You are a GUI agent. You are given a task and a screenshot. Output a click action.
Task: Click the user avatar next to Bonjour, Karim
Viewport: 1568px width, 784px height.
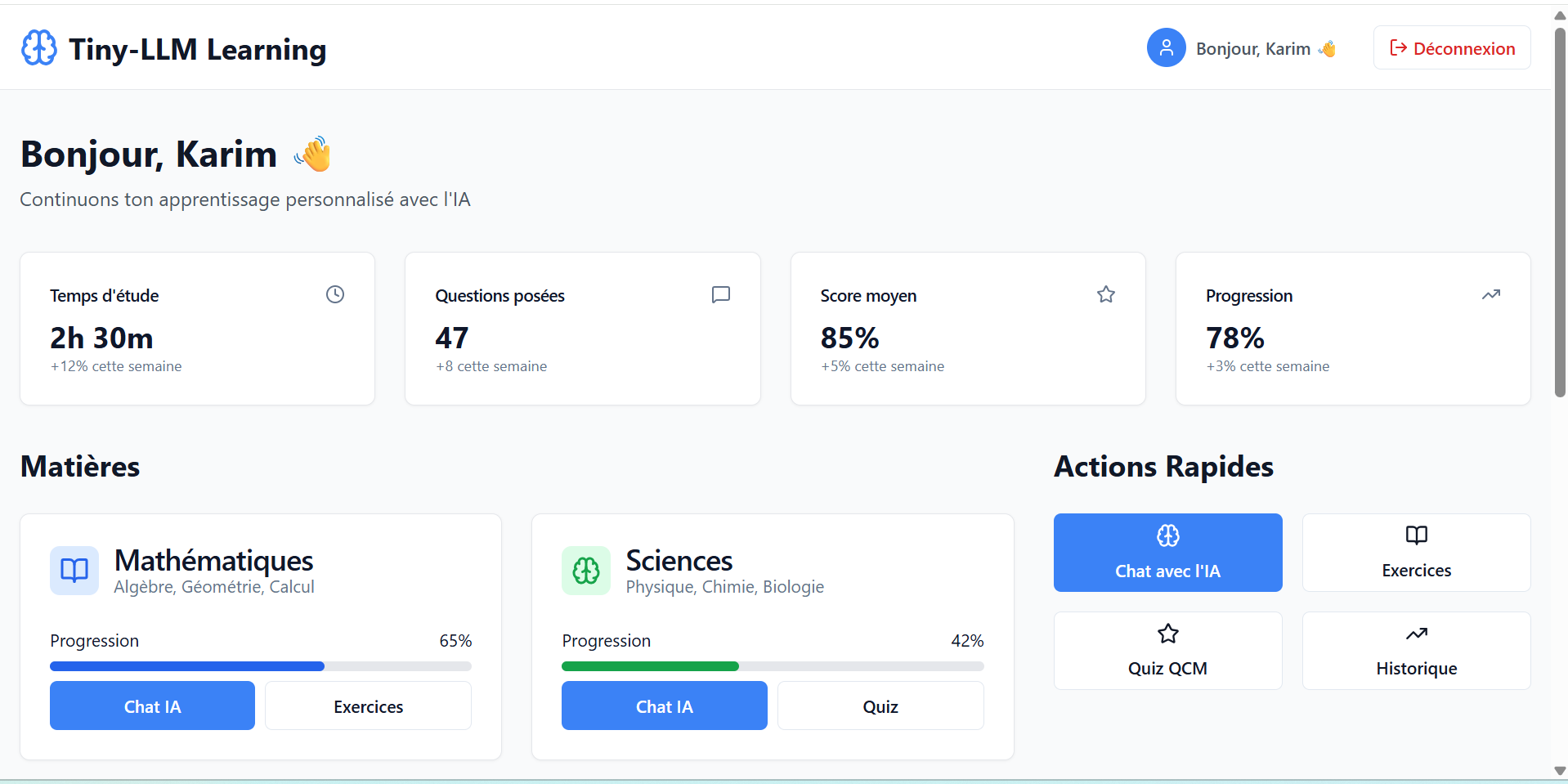tap(1166, 47)
